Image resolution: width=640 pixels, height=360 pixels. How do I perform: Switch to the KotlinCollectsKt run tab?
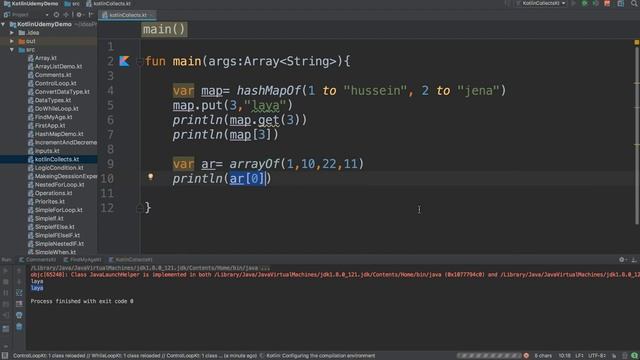[131, 260]
